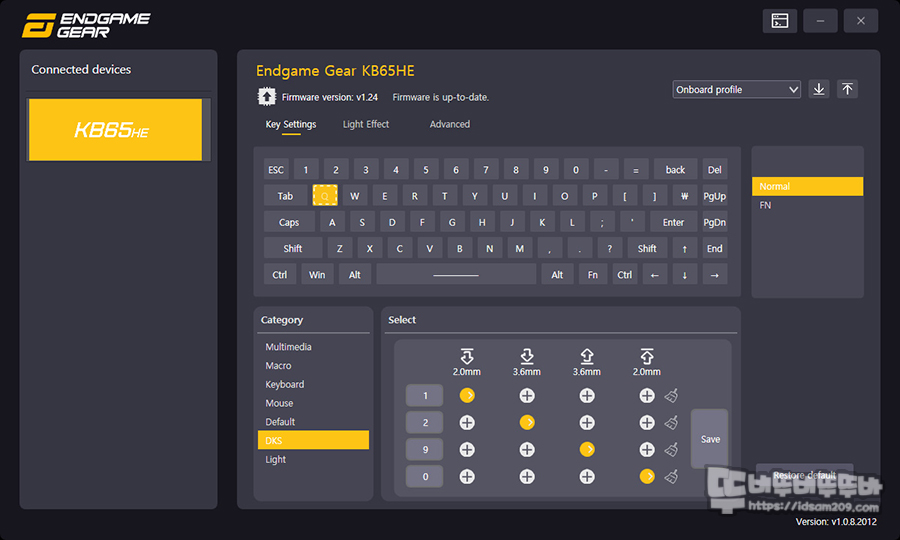Select the highlighted Q key on keyboard
Viewport: 900px width, 540px height.
tap(325, 196)
